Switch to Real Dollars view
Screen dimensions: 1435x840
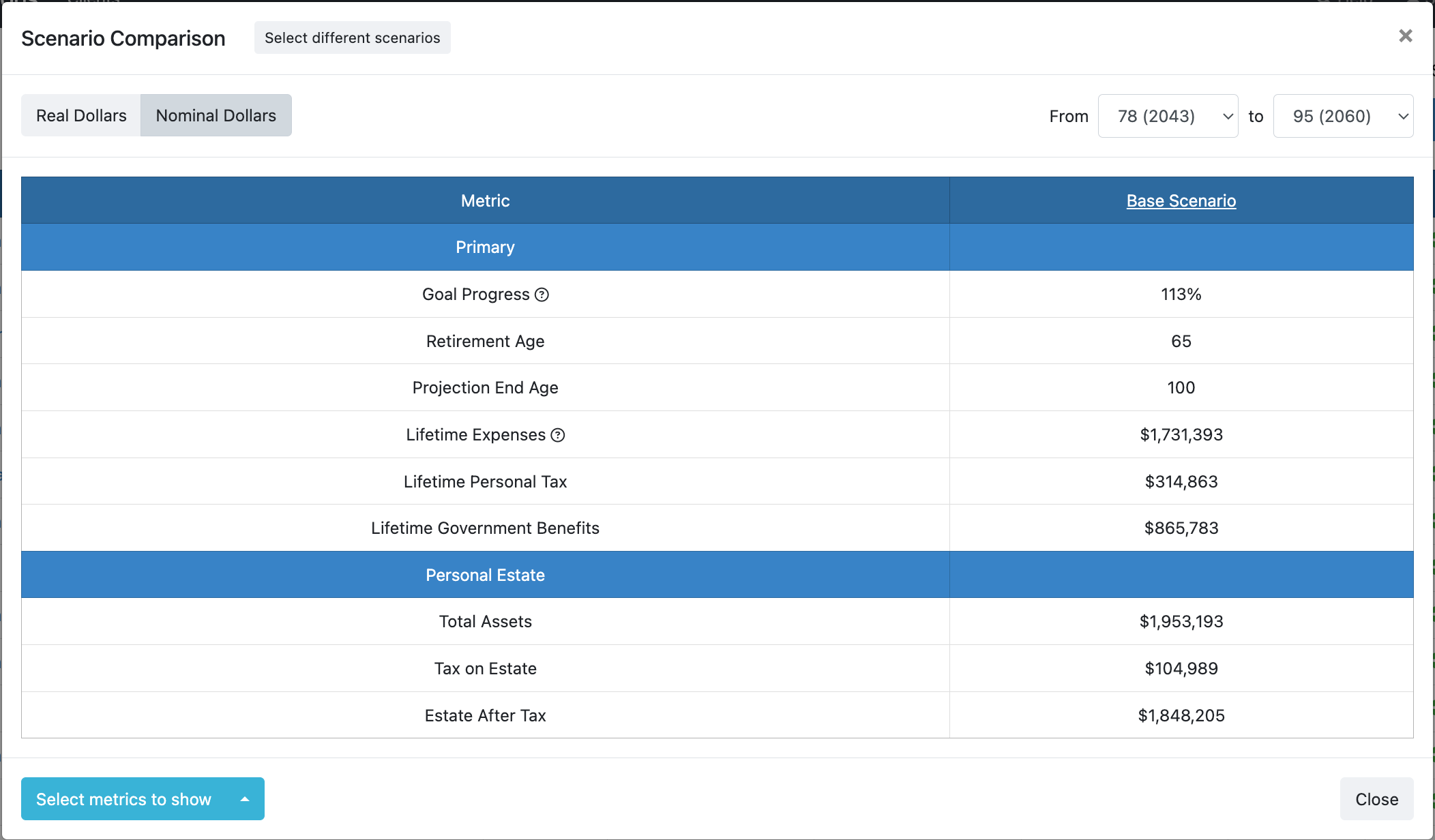click(80, 115)
